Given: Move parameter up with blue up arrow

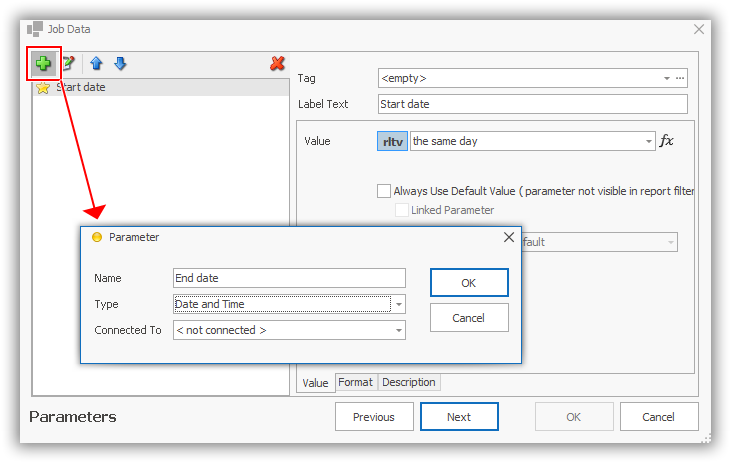Looking at the screenshot, I should [x=97, y=64].
